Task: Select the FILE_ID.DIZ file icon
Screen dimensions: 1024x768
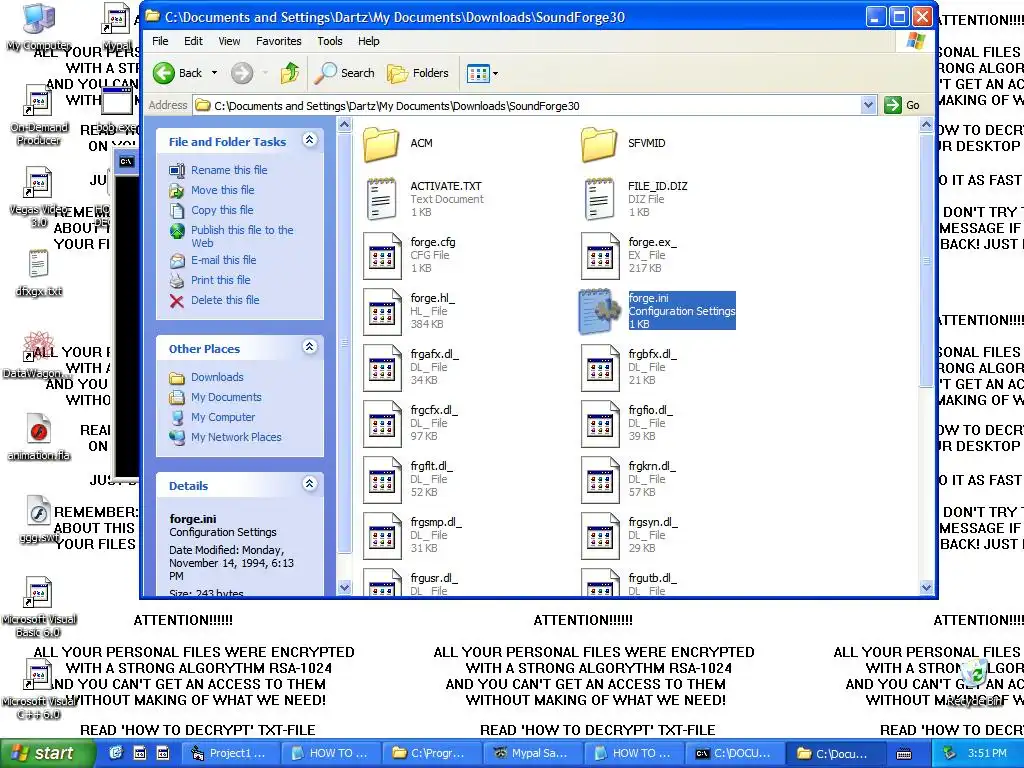Action: pyautogui.click(x=599, y=199)
